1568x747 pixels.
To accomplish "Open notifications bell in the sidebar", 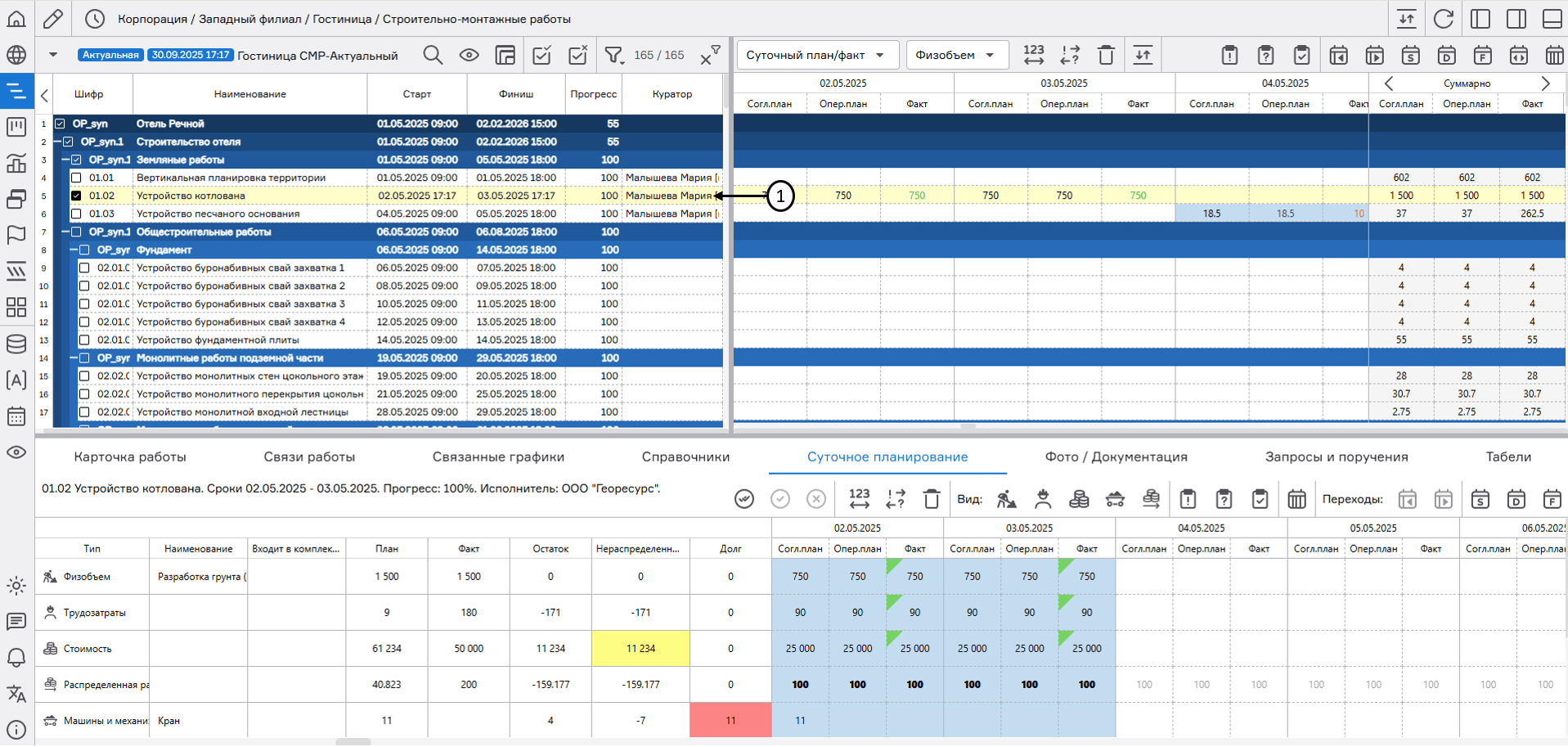I will [x=16, y=657].
